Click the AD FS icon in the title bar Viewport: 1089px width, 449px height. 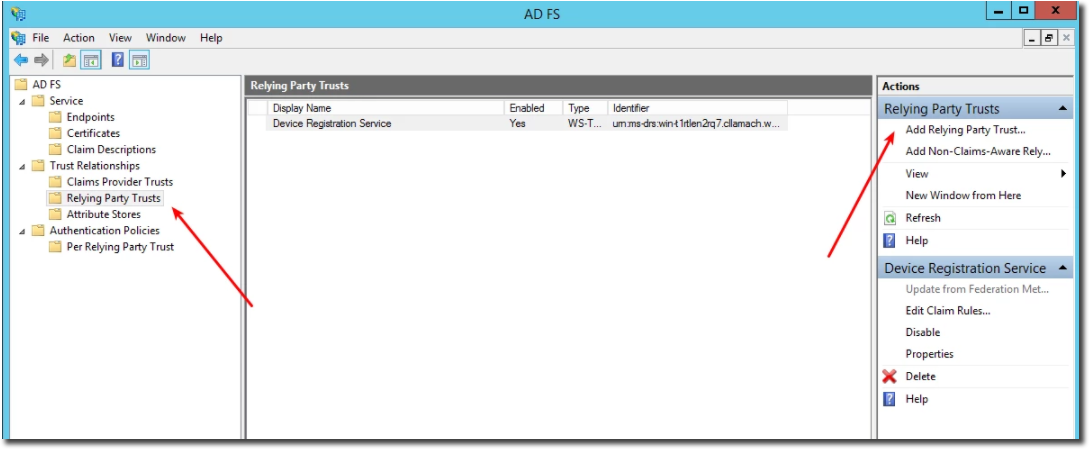19,12
